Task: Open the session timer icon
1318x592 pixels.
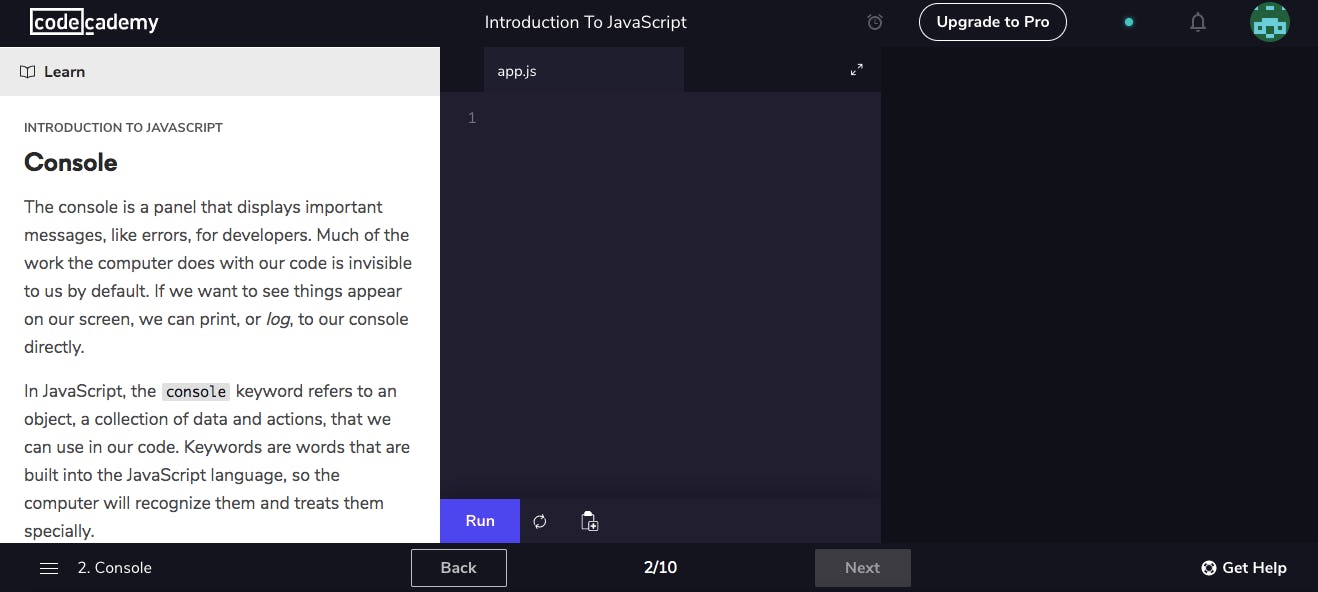Action: pyautogui.click(x=874, y=21)
